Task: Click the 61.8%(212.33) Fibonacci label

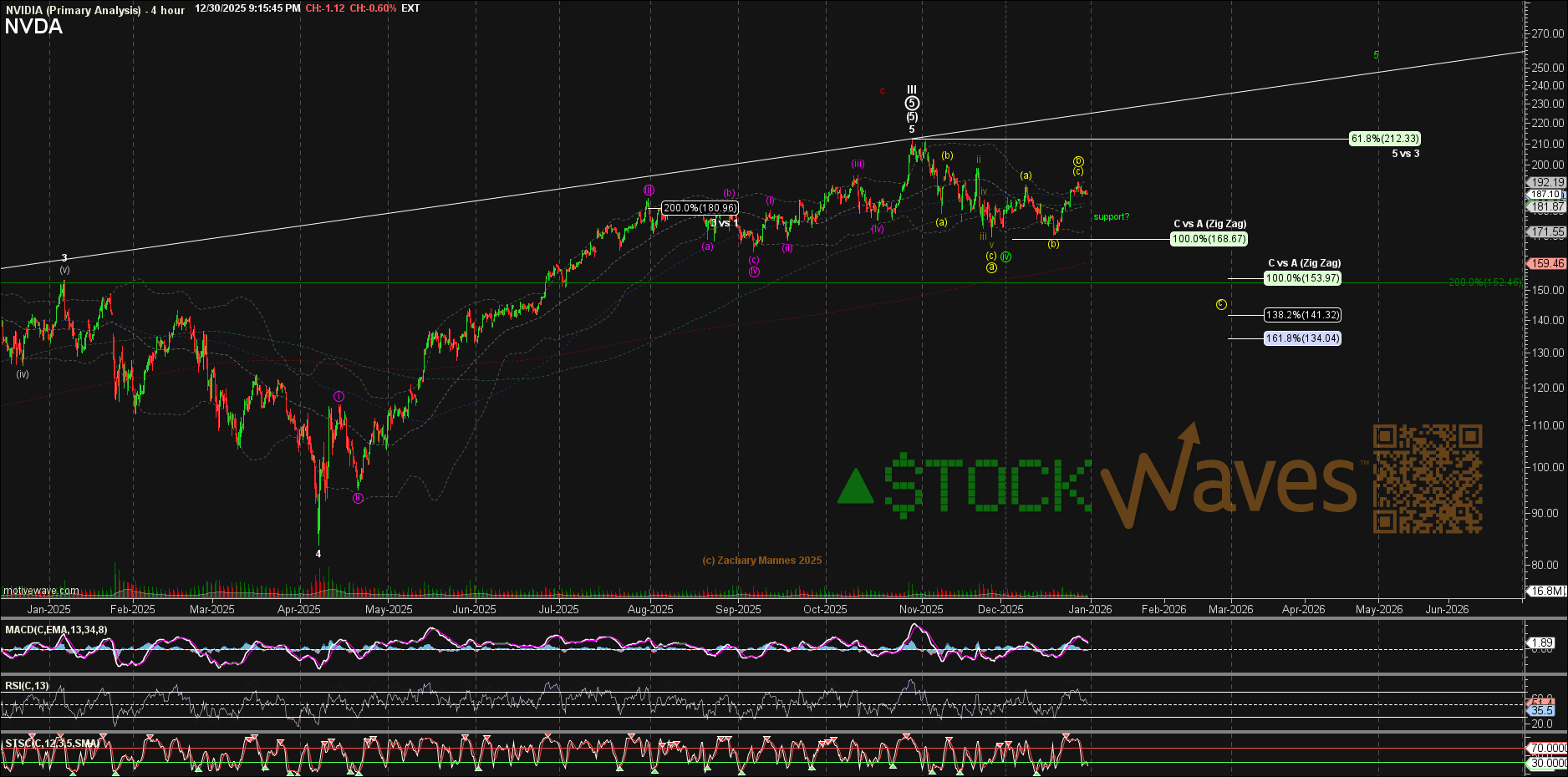Action: click(1384, 139)
